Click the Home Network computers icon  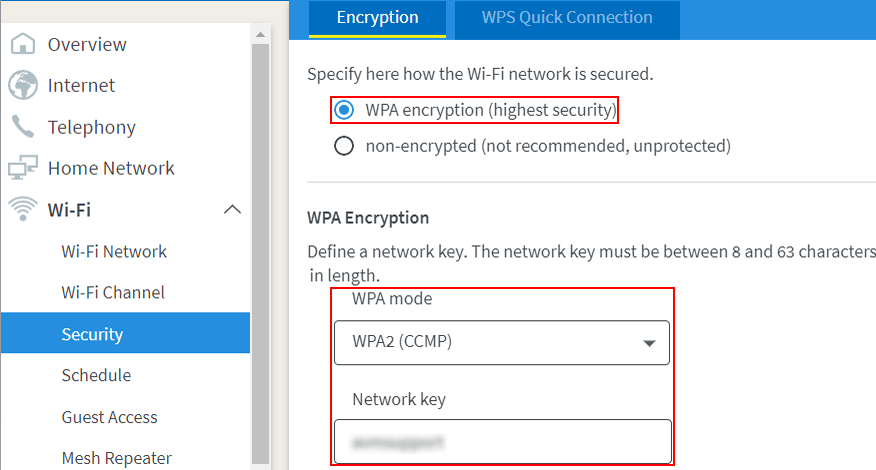click(22, 168)
